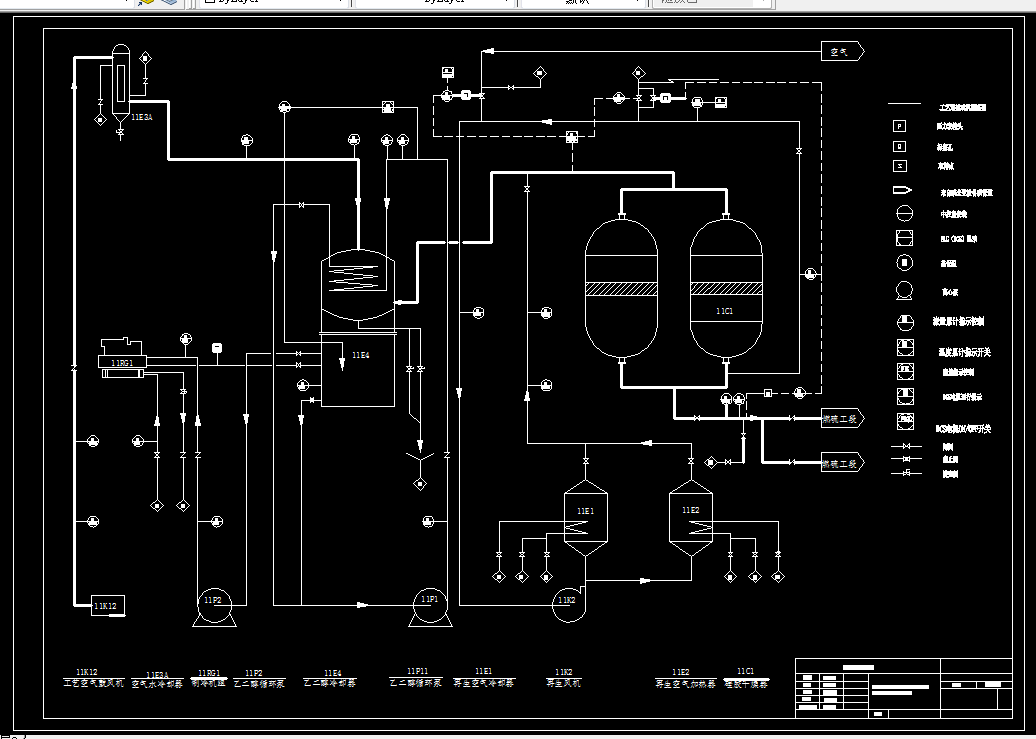Screen dimensions: 1036x739
Task: Click the 11P11 heading in the equipment list
Action: pos(418,671)
